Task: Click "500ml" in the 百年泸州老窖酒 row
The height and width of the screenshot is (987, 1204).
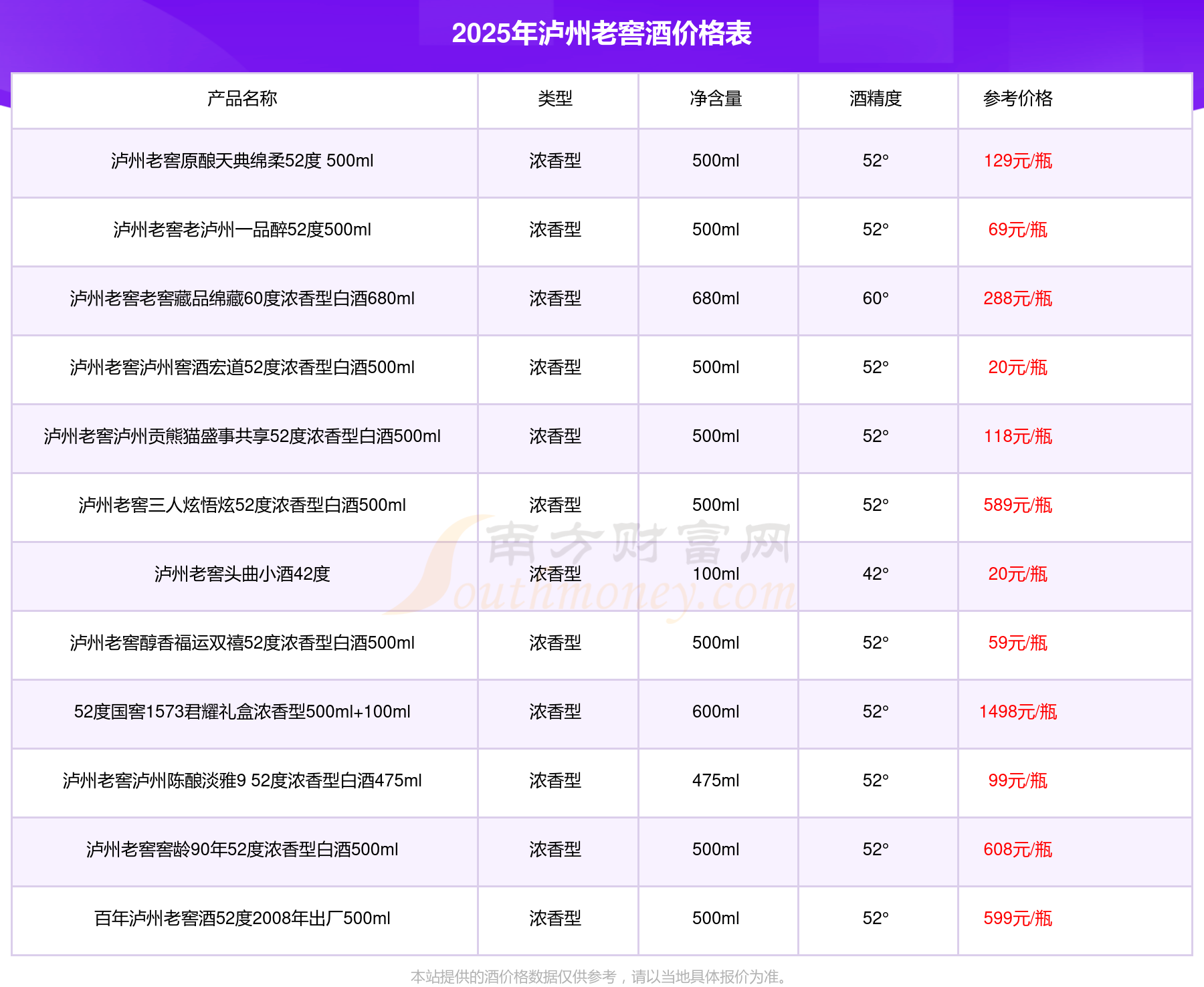Action: [716, 918]
